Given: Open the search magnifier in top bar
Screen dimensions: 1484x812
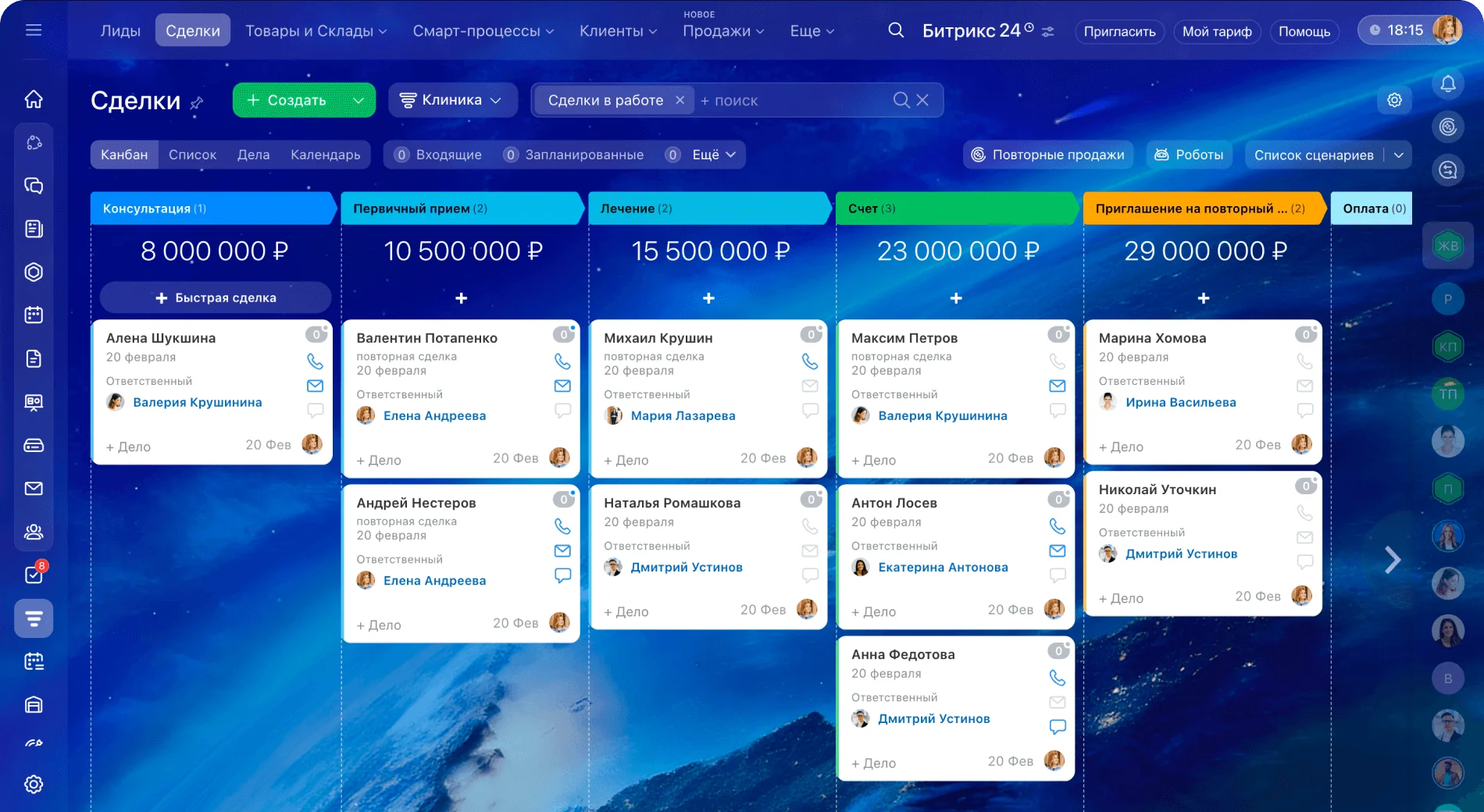Looking at the screenshot, I should [894, 31].
